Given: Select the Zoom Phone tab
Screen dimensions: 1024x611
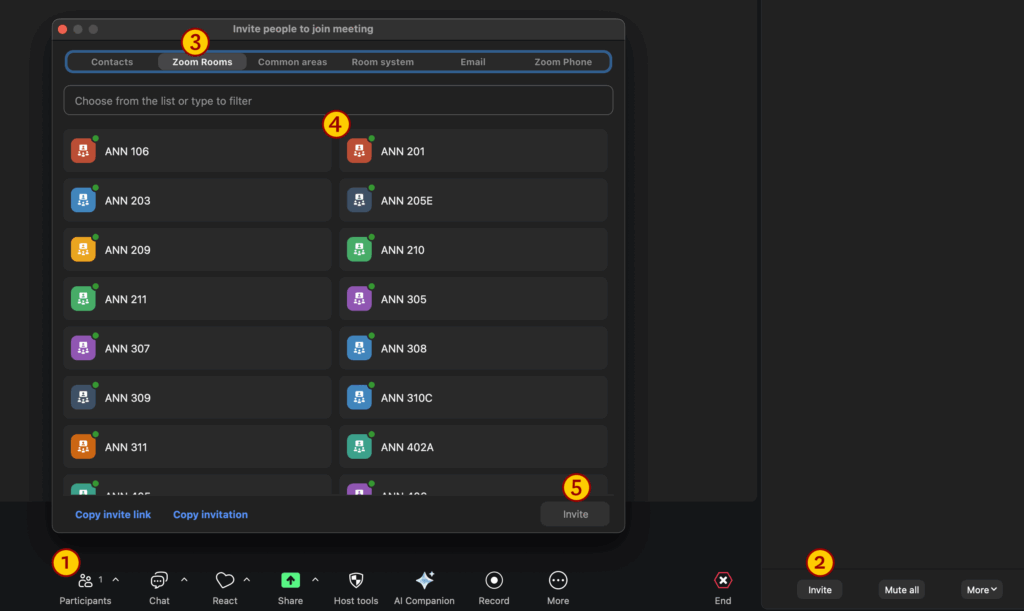Looking at the screenshot, I should click(562, 62).
